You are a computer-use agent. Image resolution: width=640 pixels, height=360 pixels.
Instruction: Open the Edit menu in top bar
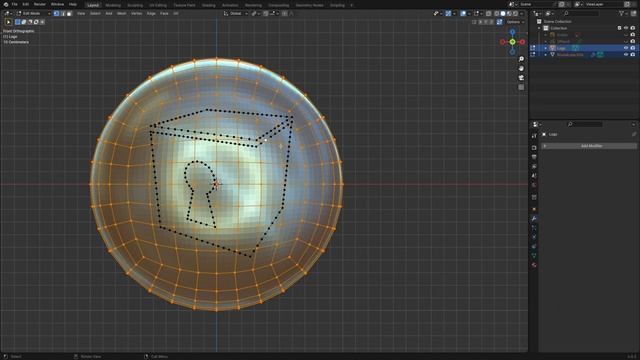tap(26, 4)
